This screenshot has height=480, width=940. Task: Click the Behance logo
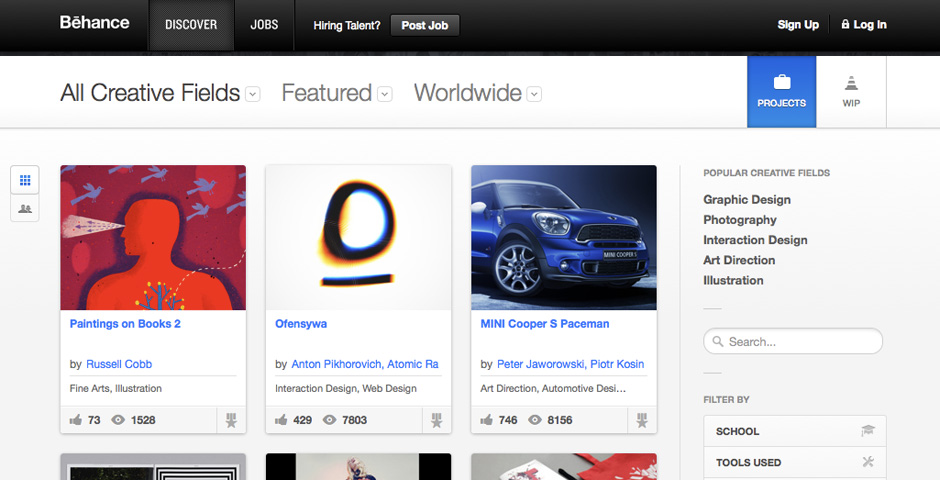click(94, 23)
